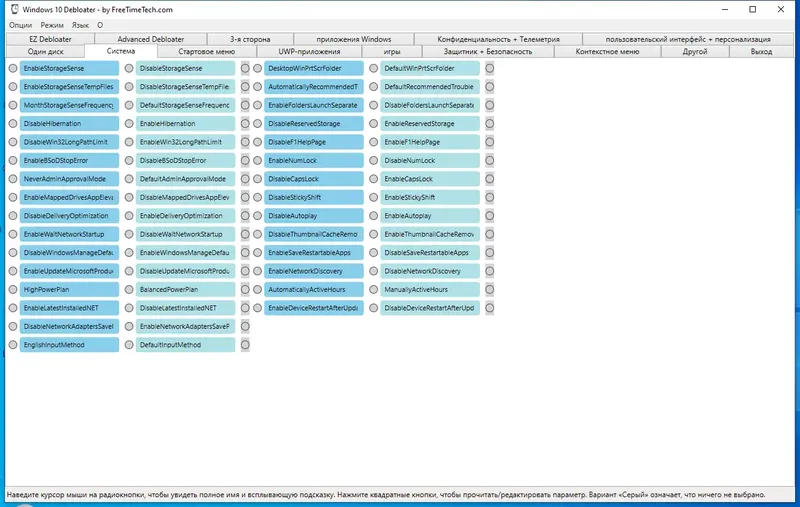Pick gray radio right of EnableReservedStorage
Image resolution: width=800 pixels, height=507 pixels.
tap(489, 123)
